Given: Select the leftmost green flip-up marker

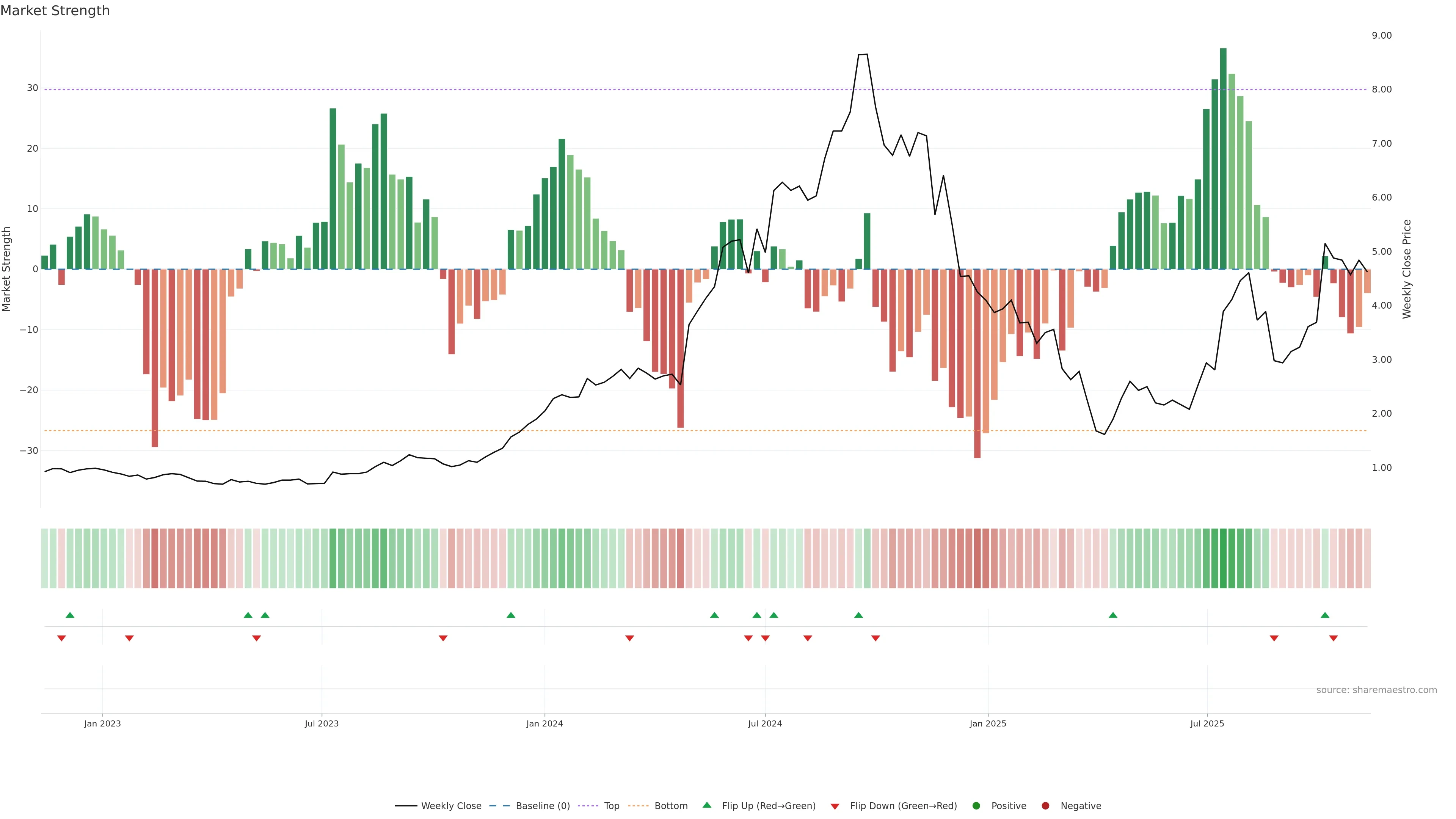Looking at the screenshot, I should click(70, 615).
